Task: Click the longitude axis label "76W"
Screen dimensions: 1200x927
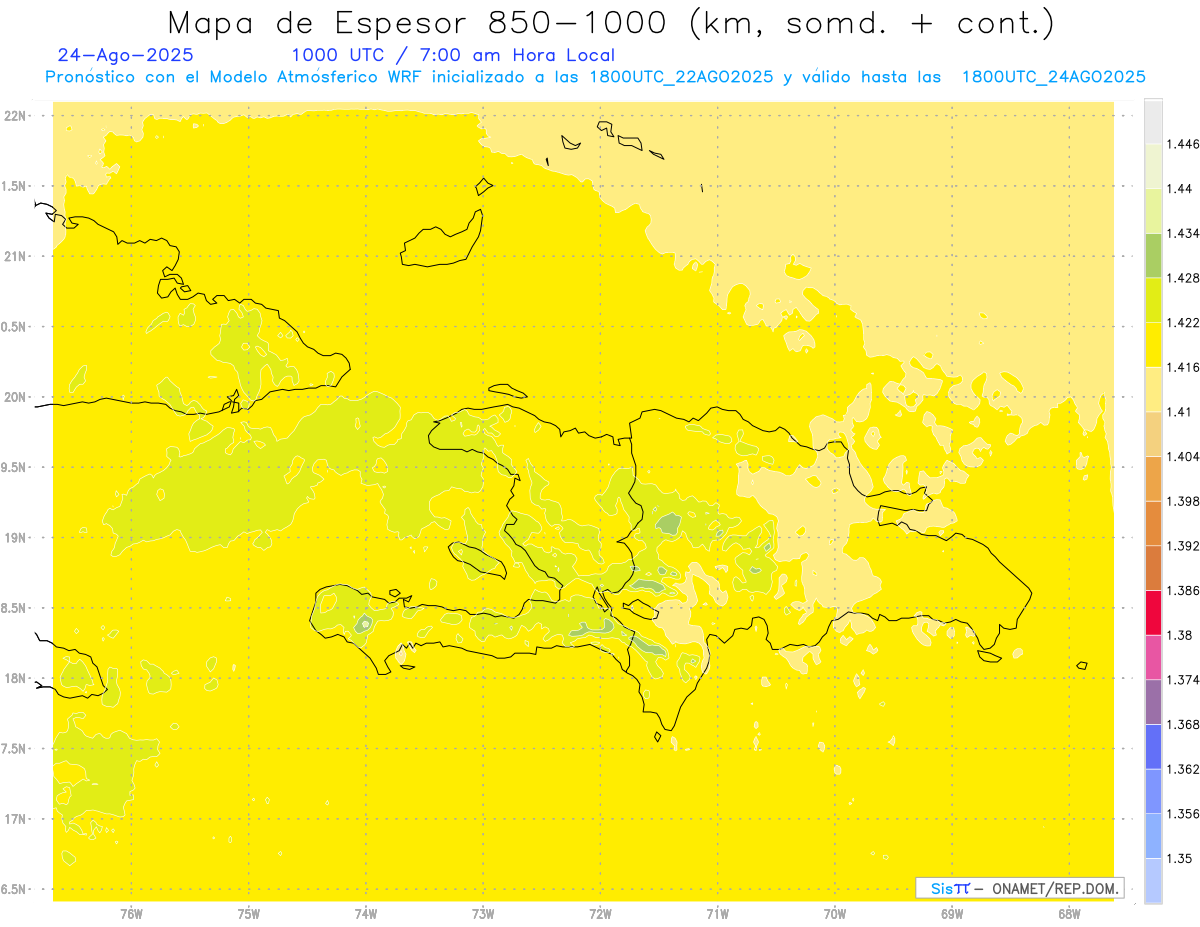Action: [x=131, y=914]
